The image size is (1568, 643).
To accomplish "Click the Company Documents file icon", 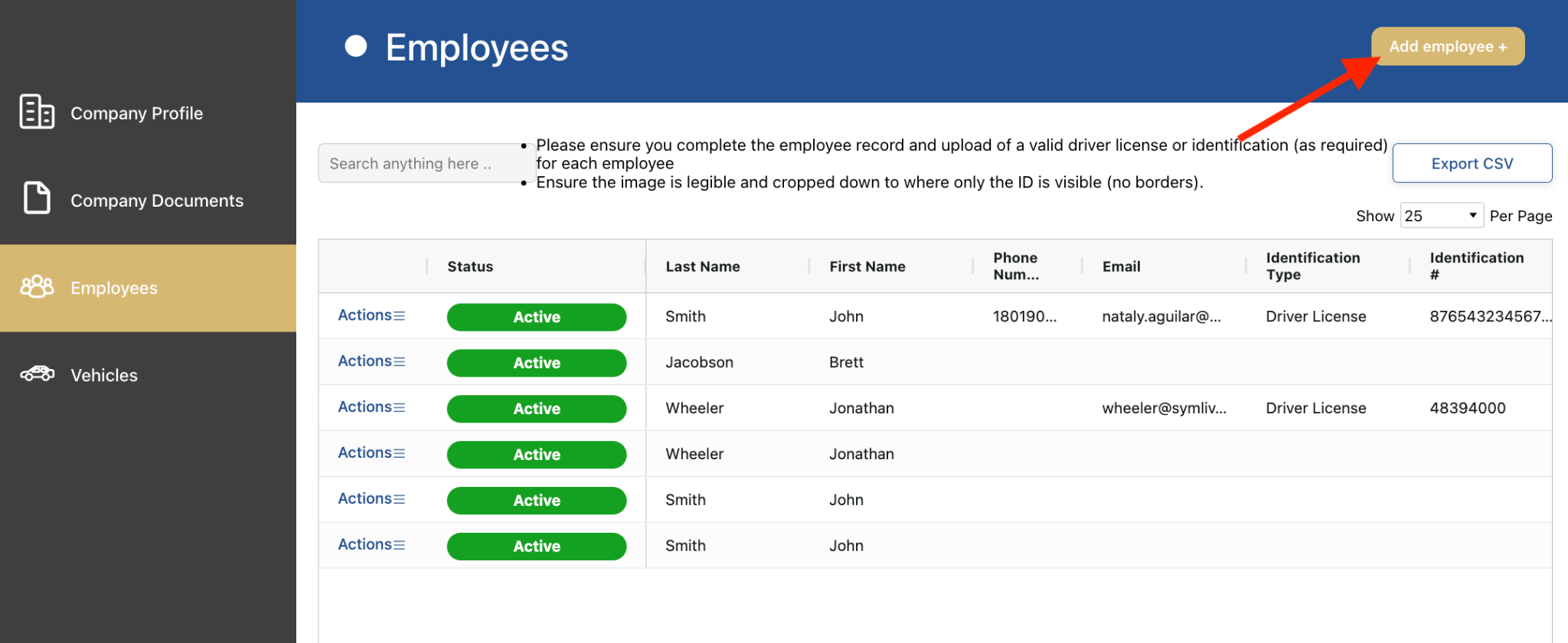I will click(36, 198).
